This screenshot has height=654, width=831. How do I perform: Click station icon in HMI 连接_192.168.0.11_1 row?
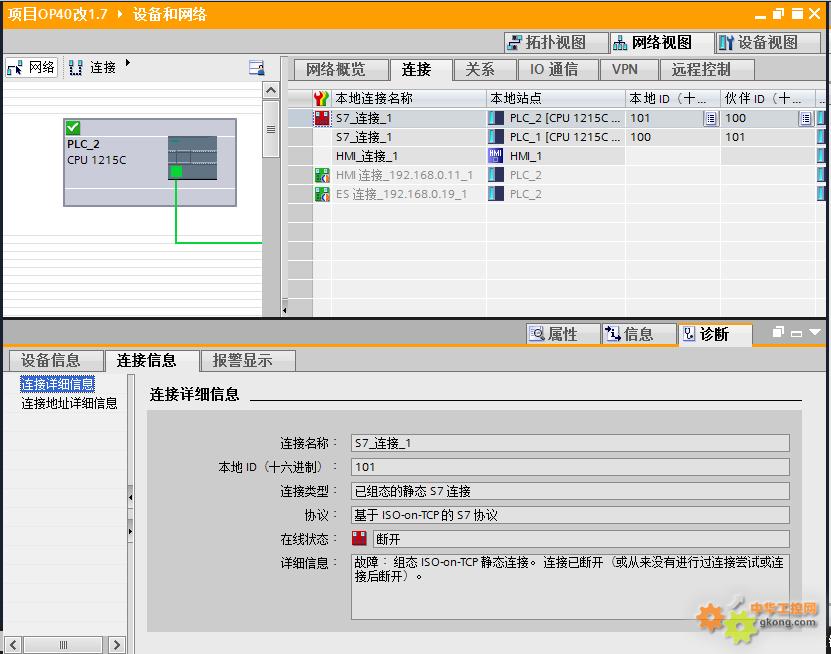click(496, 175)
